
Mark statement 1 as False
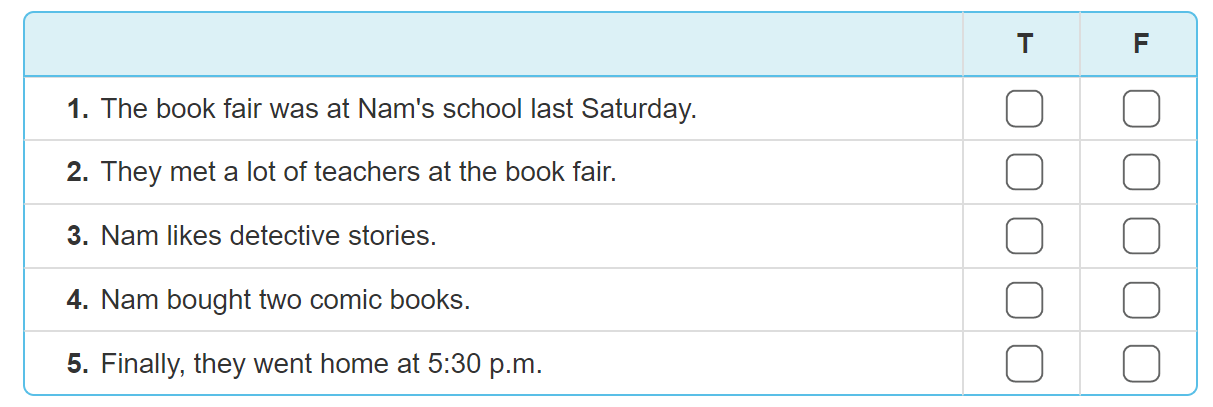point(1141,109)
